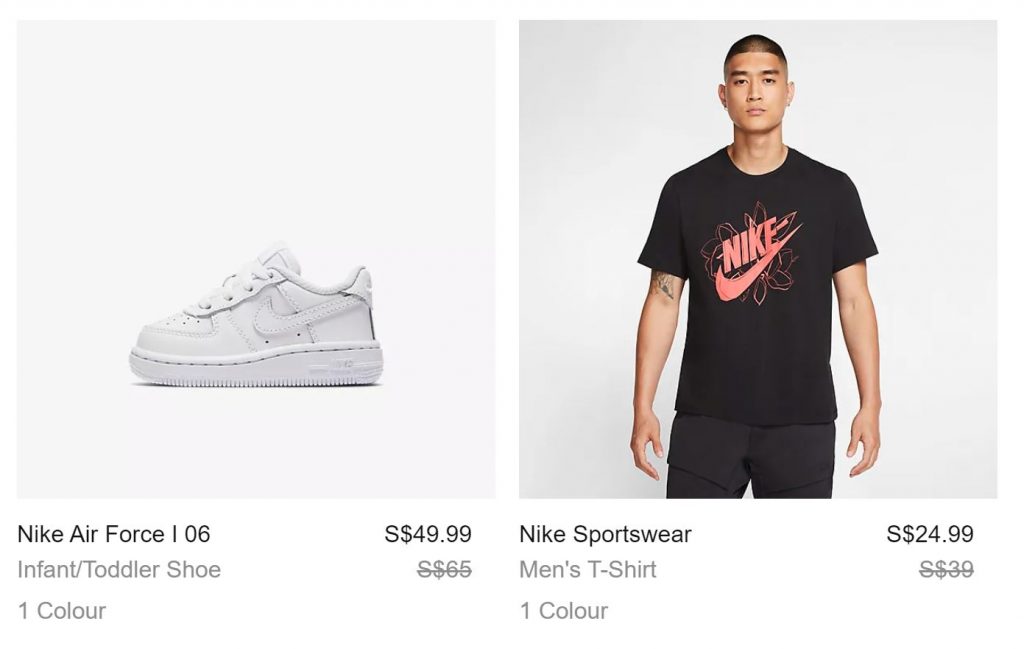
Task: Click the S$49.99 sale price
Action: 427,534
